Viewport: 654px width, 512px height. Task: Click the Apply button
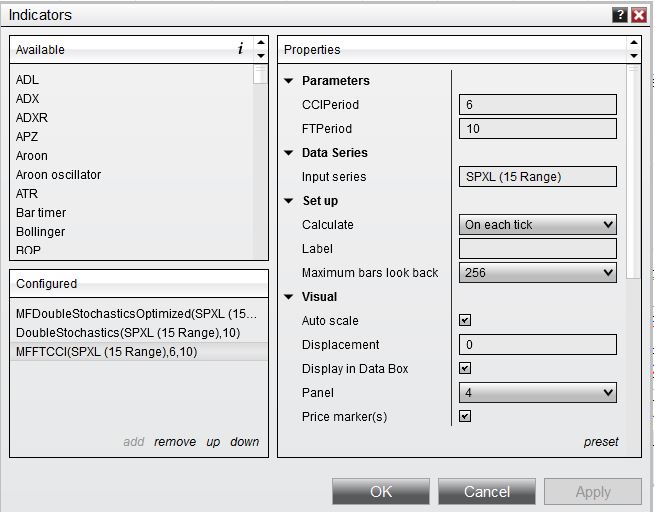[x=593, y=492]
